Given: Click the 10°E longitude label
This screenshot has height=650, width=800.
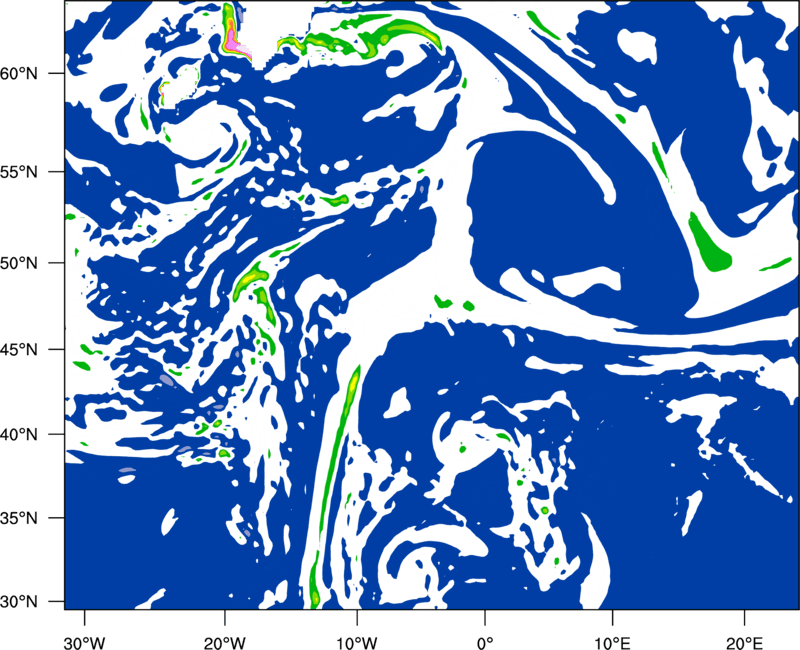Looking at the screenshot, I should [612, 643].
